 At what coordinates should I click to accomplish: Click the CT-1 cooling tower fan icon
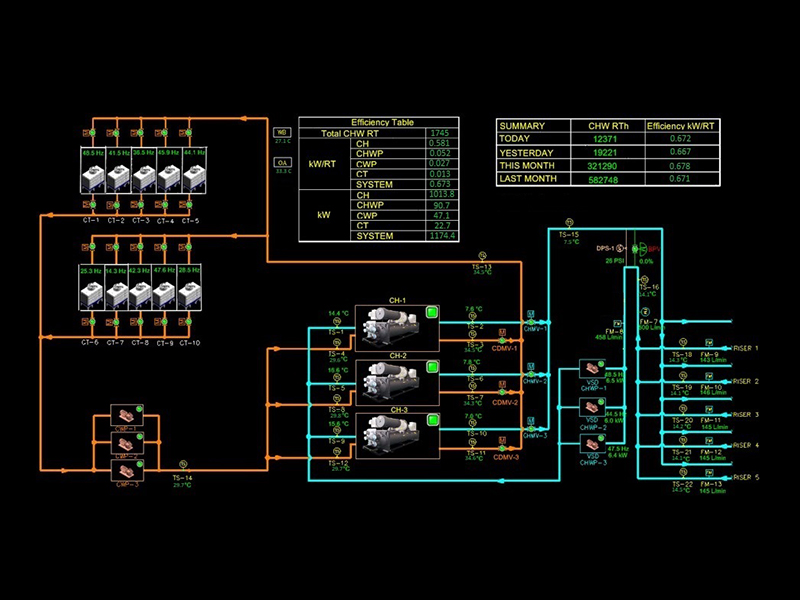pos(93,176)
